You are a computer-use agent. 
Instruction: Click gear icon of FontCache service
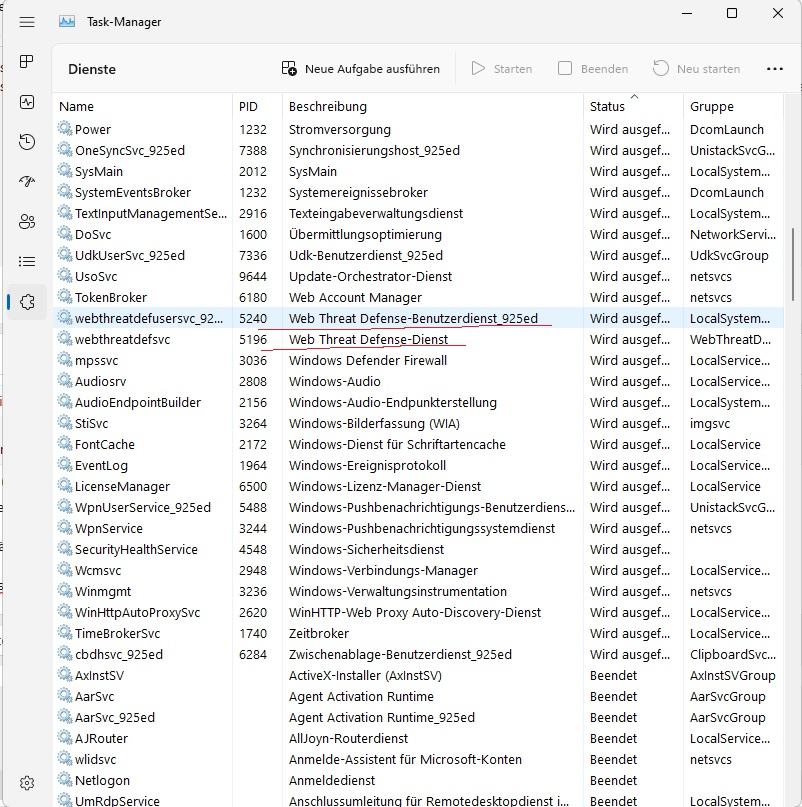pyautogui.click(x=65, y=443)
